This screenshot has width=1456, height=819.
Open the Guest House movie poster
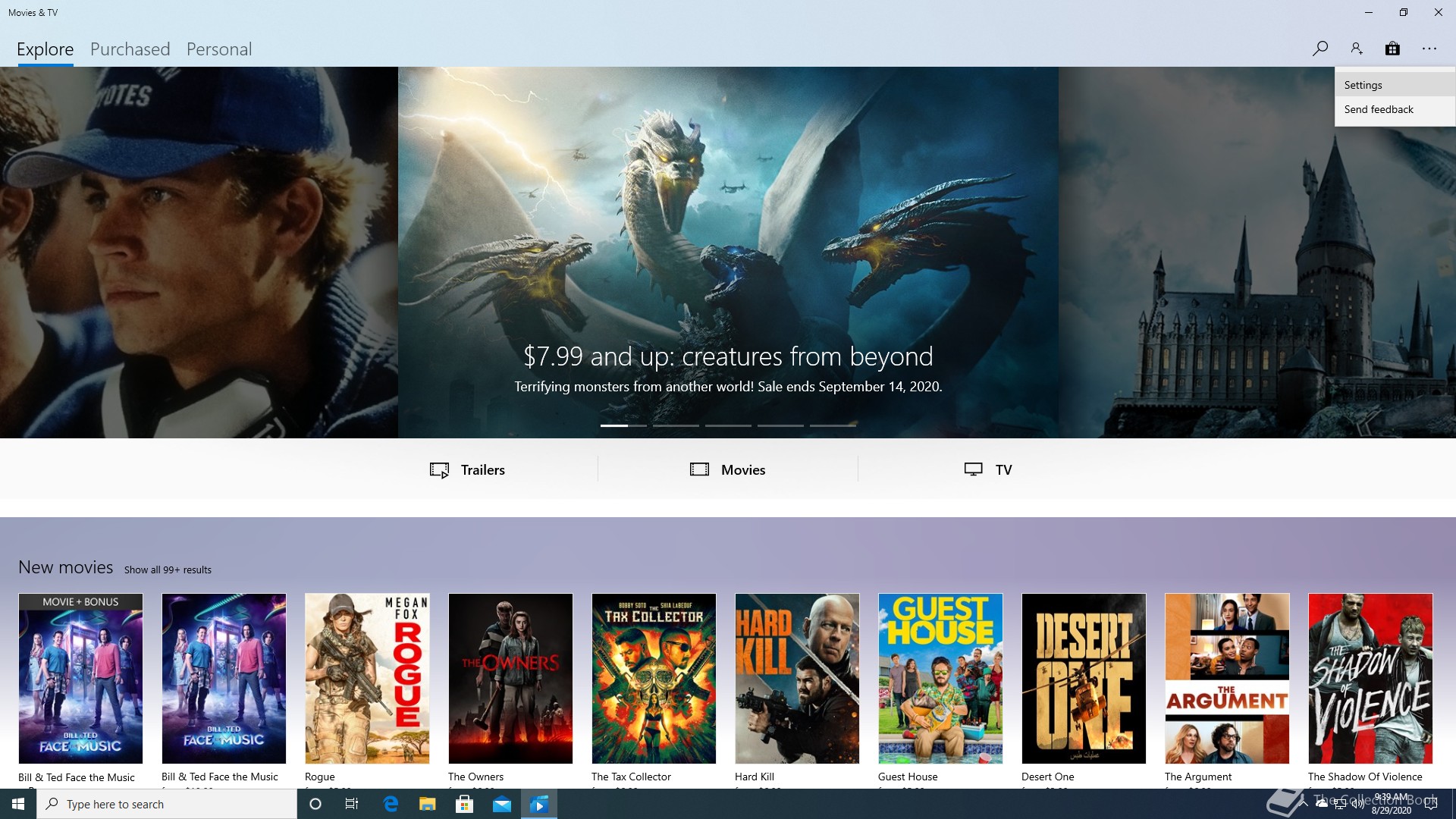click(940, 679)
